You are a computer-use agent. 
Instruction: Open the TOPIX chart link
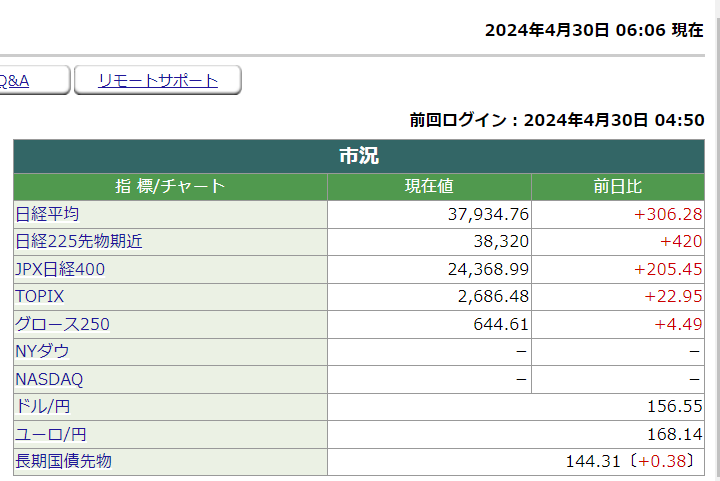[x=39, y=296]
